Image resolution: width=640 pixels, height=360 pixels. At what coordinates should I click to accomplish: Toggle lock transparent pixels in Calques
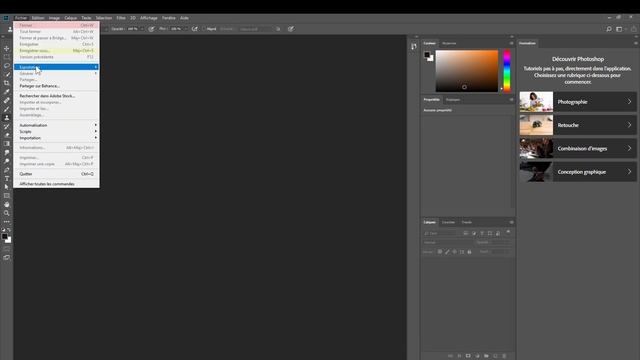pos(440,252)
